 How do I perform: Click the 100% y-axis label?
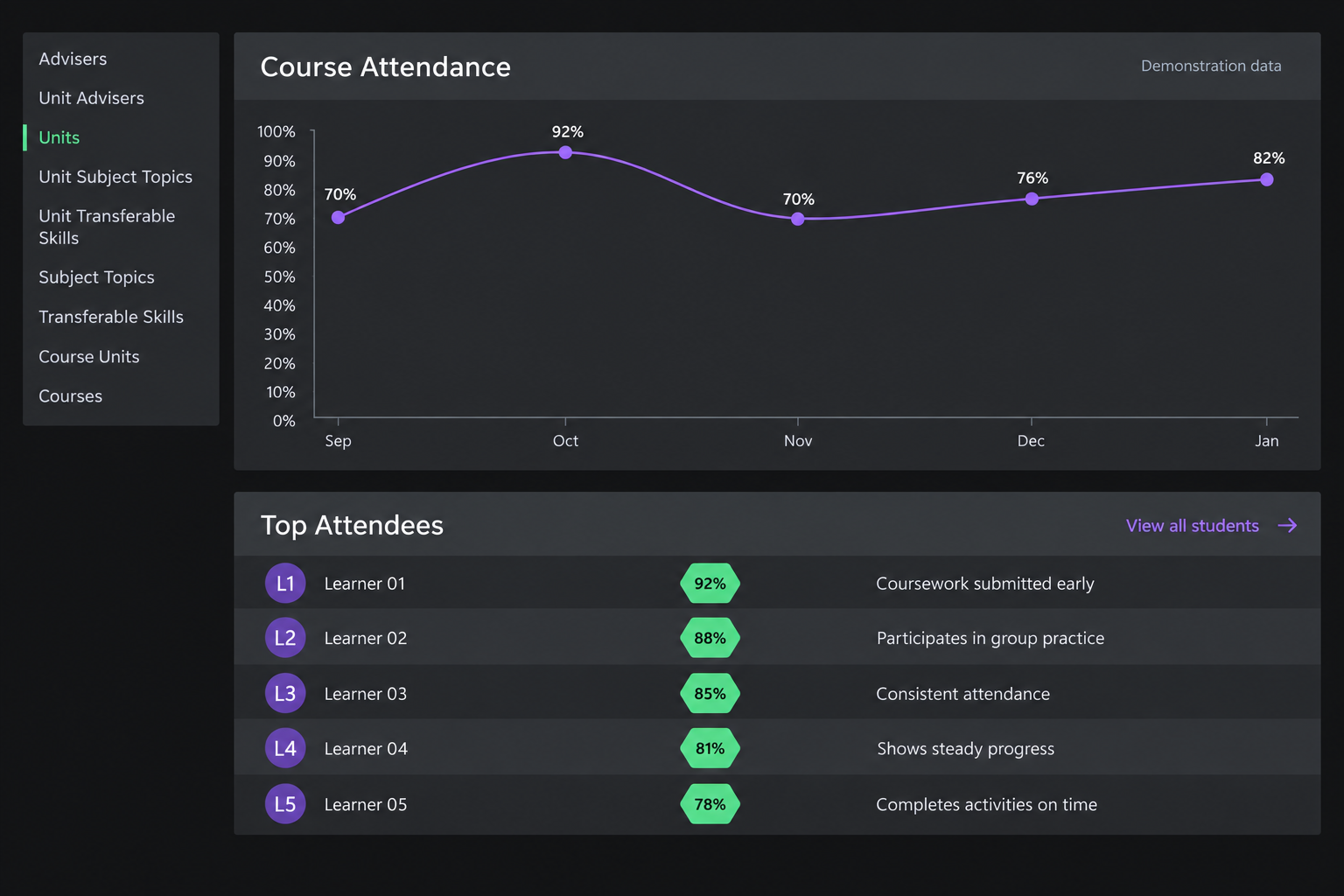pyautogui.click(x=276, y=131)
